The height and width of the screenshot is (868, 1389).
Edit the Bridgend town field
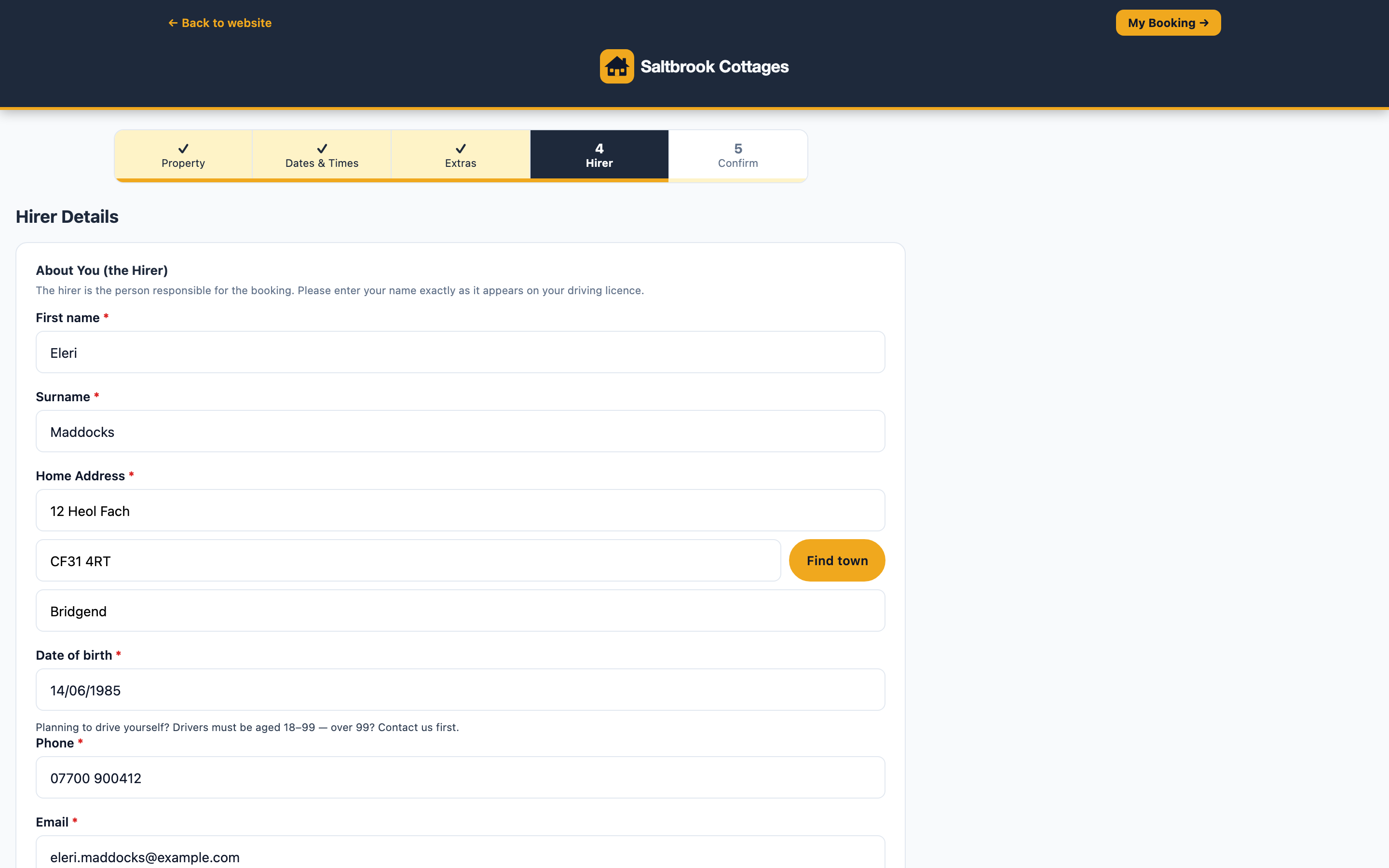(x=460, y=611)
